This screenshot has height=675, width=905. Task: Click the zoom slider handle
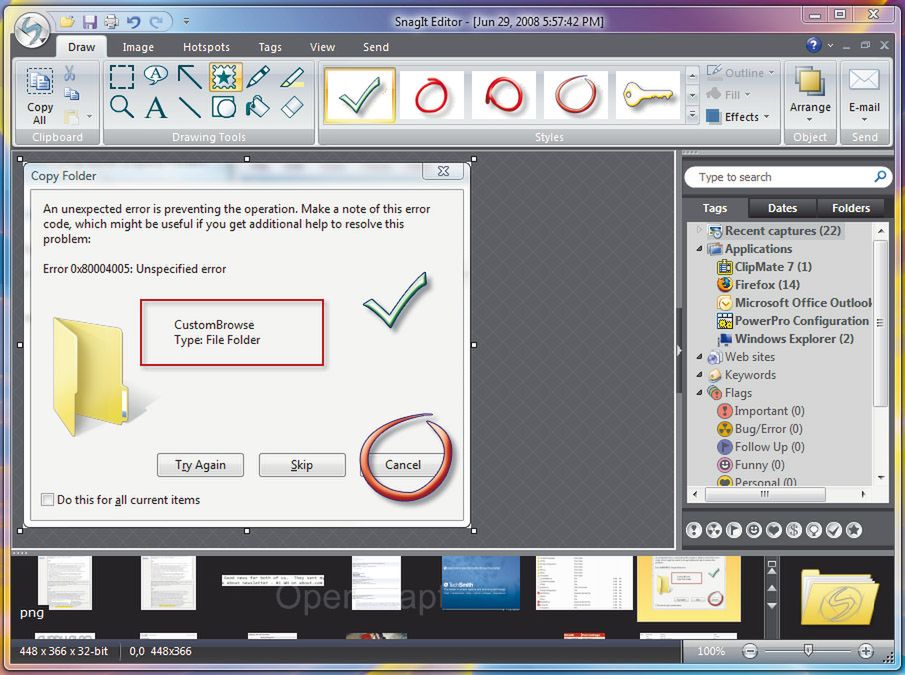tap(808, 651)
